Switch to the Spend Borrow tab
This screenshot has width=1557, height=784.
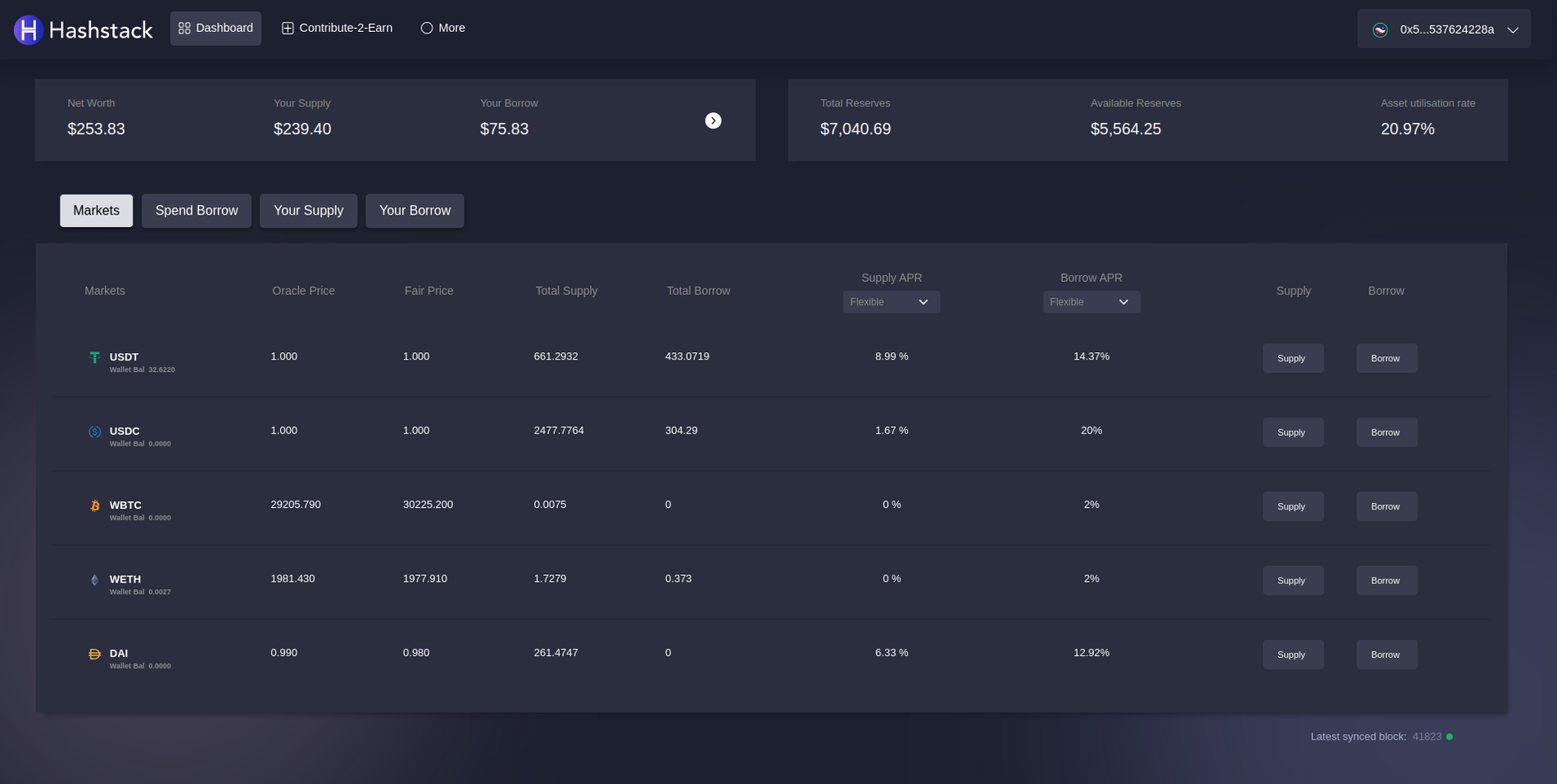click(x=197, y=211)
